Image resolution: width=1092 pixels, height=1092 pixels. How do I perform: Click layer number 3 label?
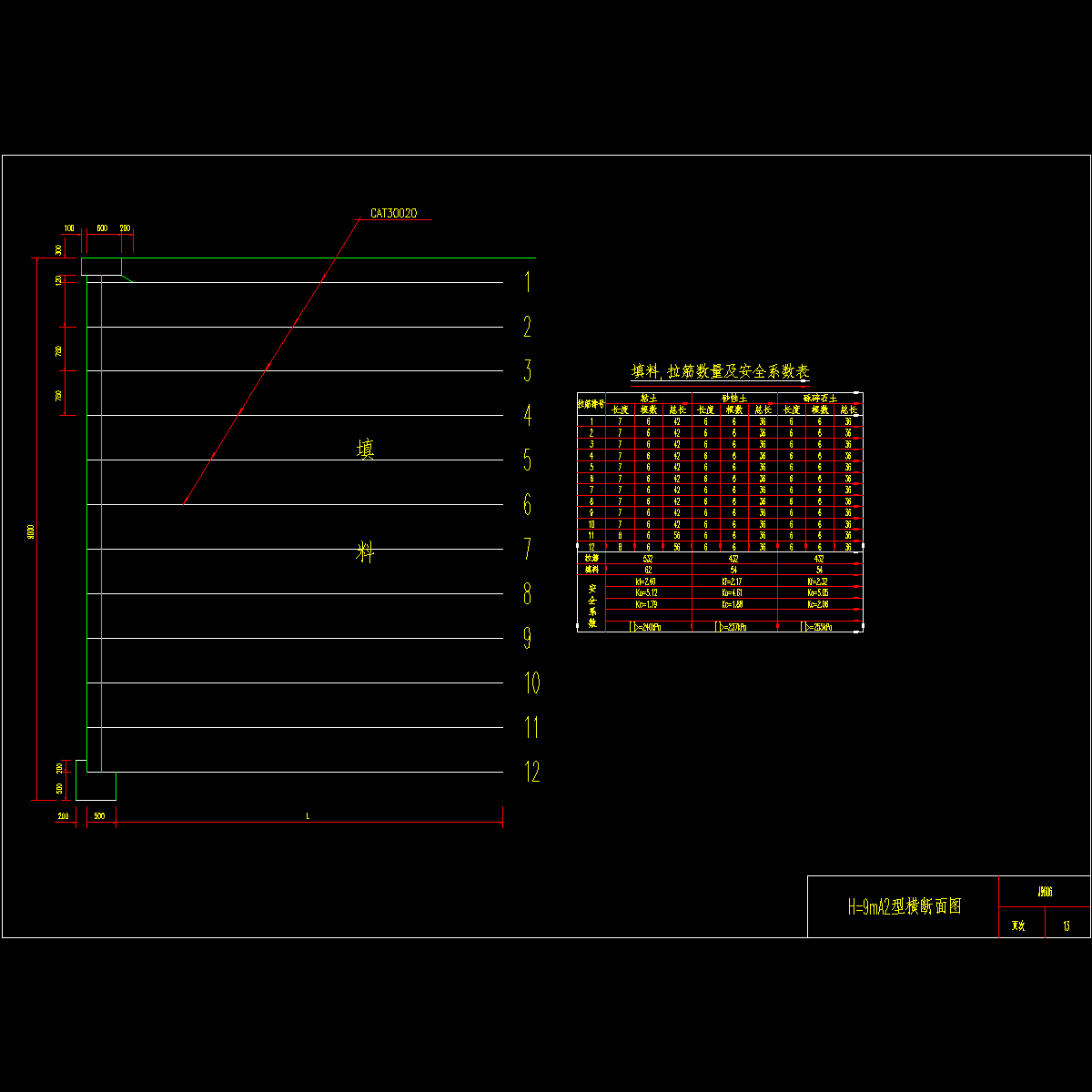click(527, 370)
